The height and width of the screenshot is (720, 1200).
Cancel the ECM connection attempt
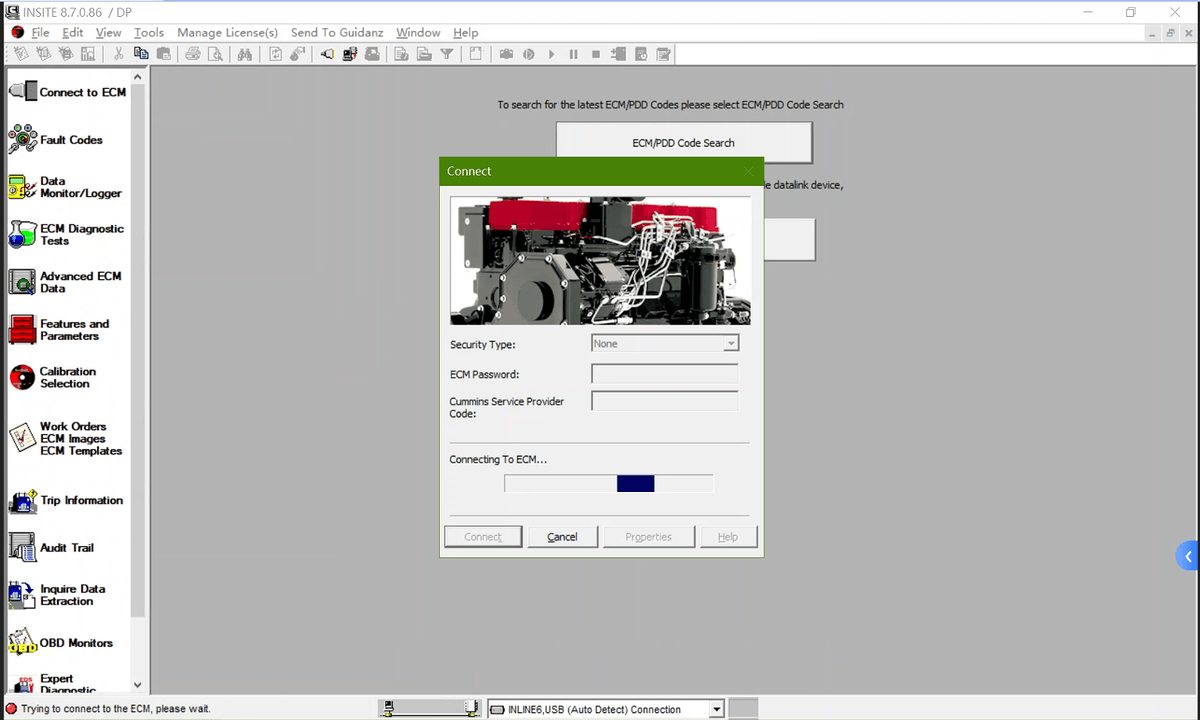click(562, 537)
